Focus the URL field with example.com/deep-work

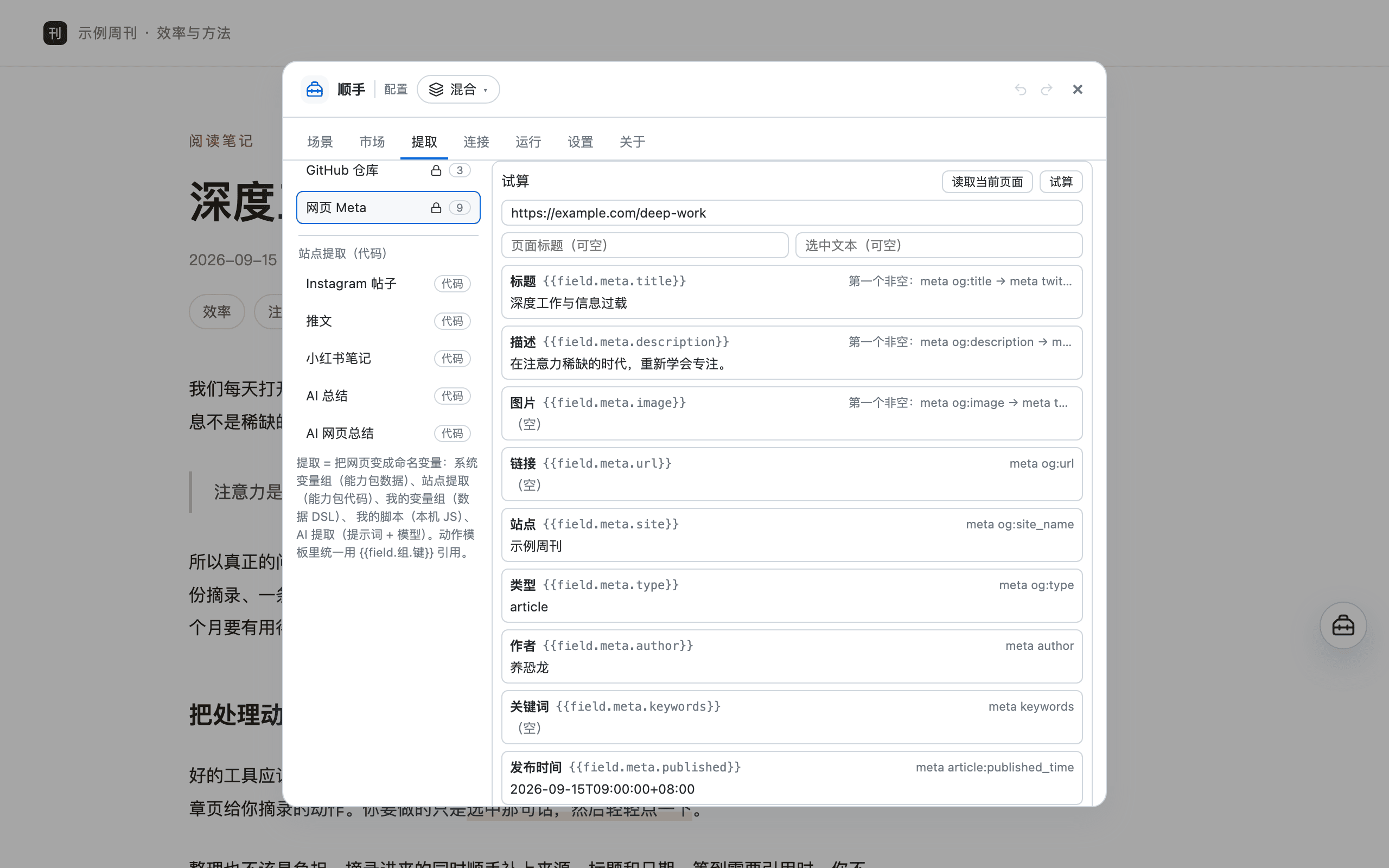(792, 213)
